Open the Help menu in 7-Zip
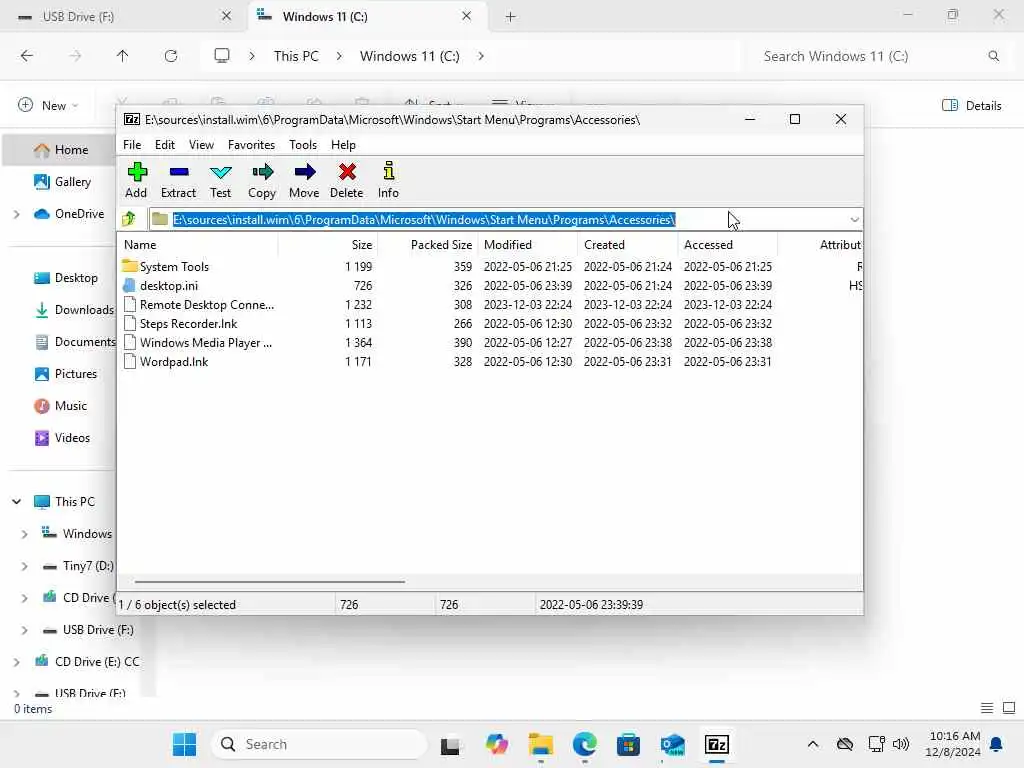 pyautogui.click(x=344, y=145)
